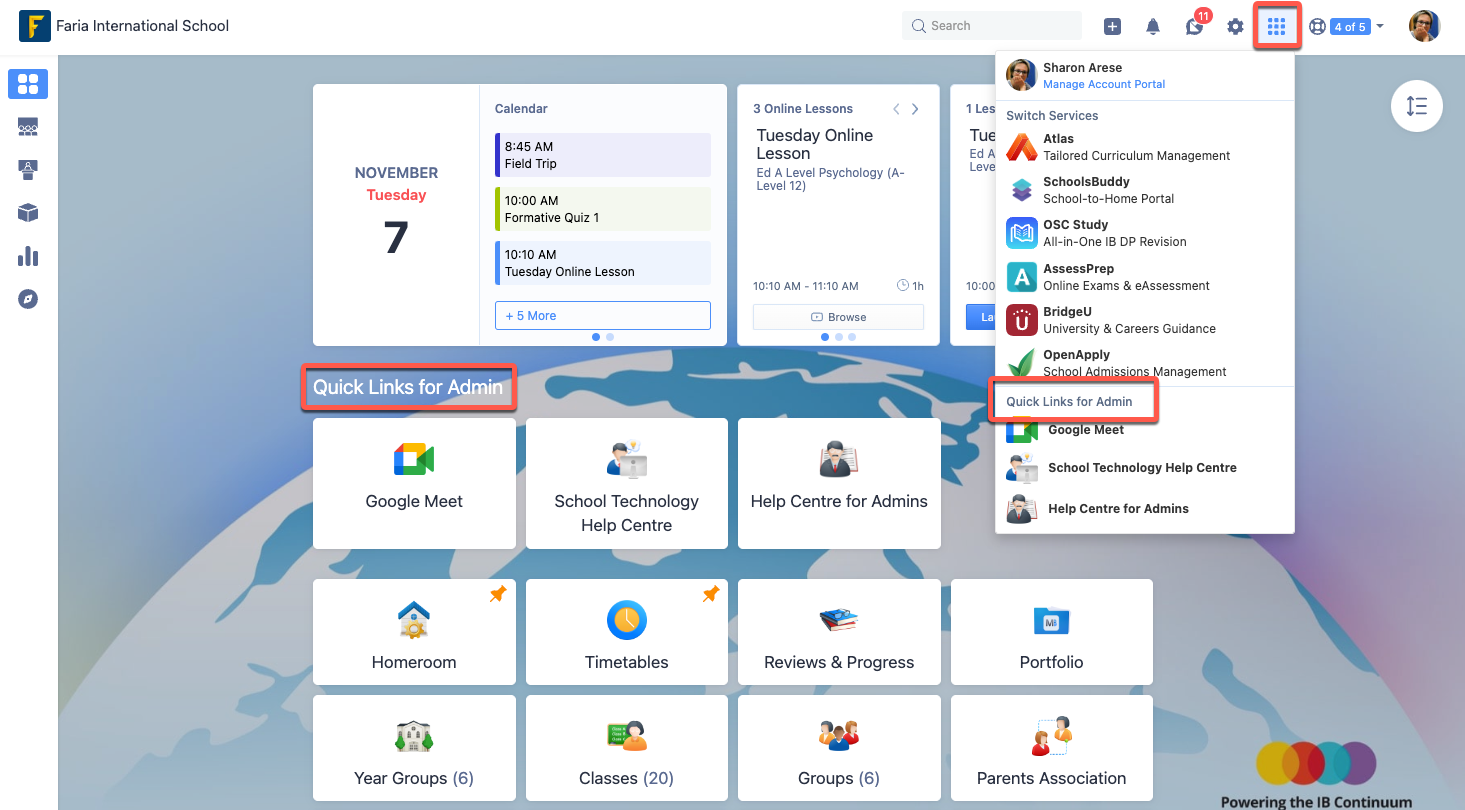Go to next online lesson arrow
1465x810 pixels.
tap(915, 109)
